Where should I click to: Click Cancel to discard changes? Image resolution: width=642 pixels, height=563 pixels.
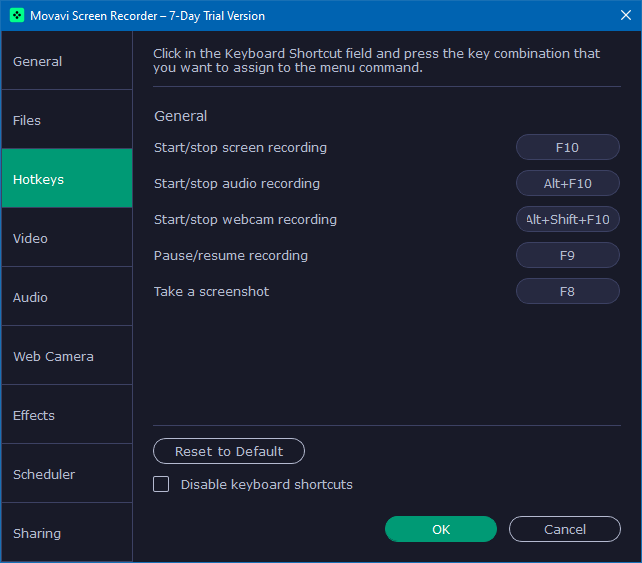565,529
